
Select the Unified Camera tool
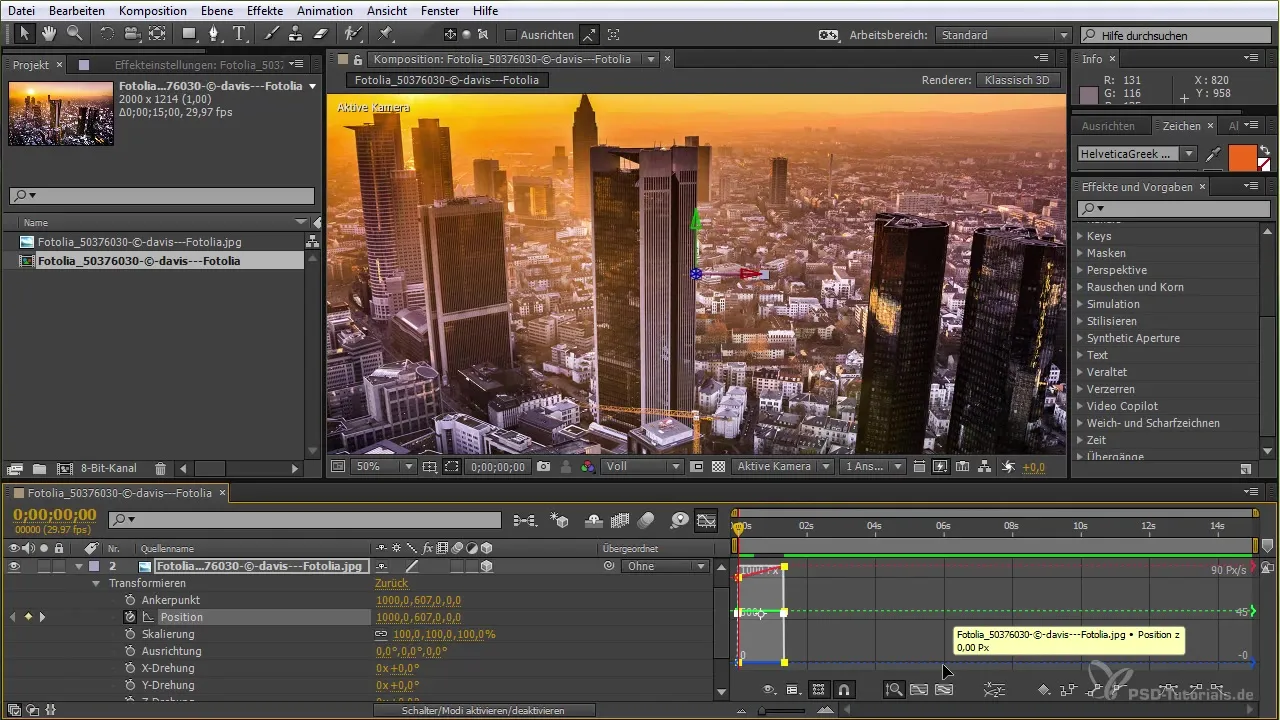(132, 34)
